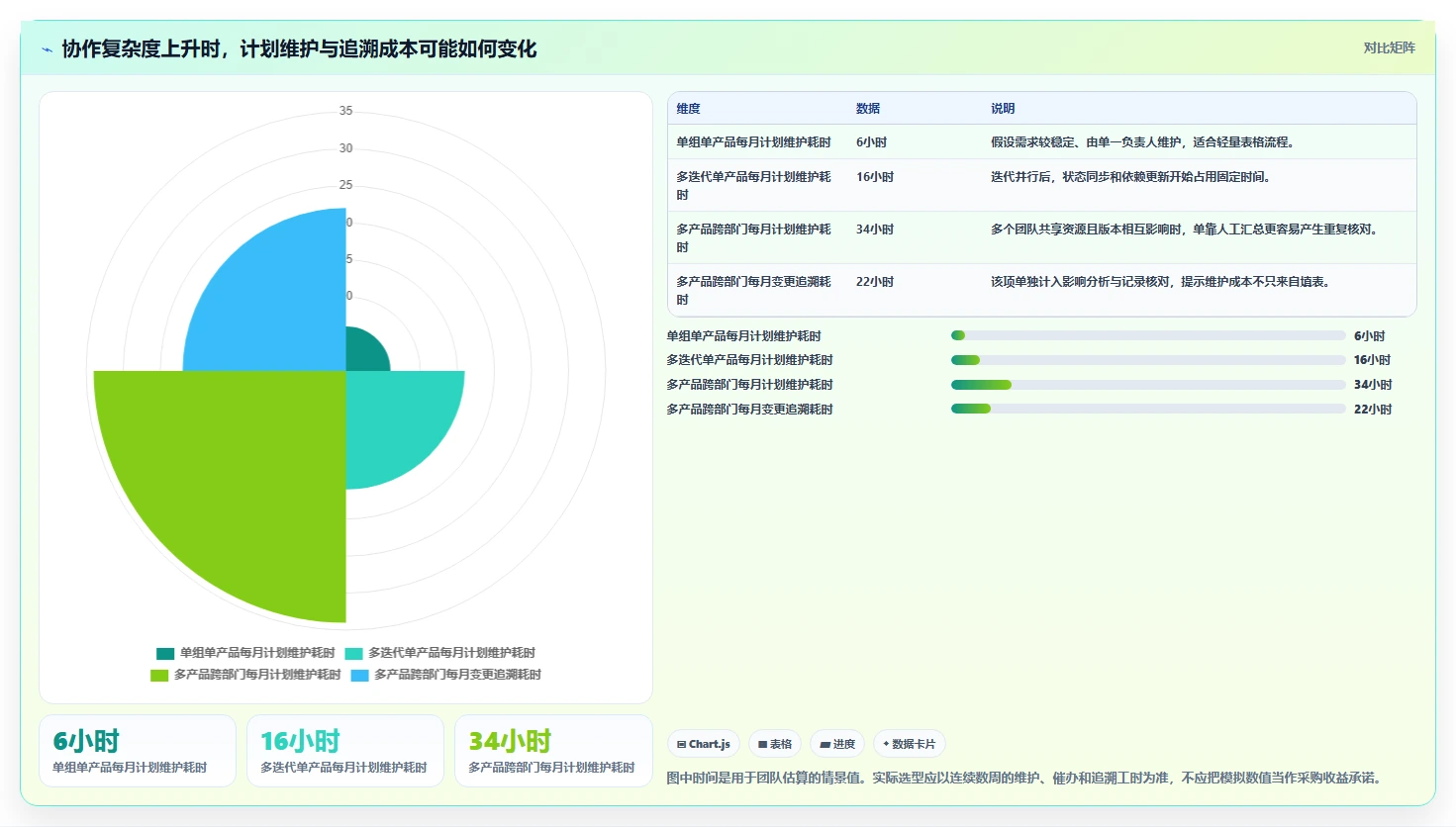Click the large lime green chart segment
This screenshot has width=1456, height=827.
coord(238,480)
